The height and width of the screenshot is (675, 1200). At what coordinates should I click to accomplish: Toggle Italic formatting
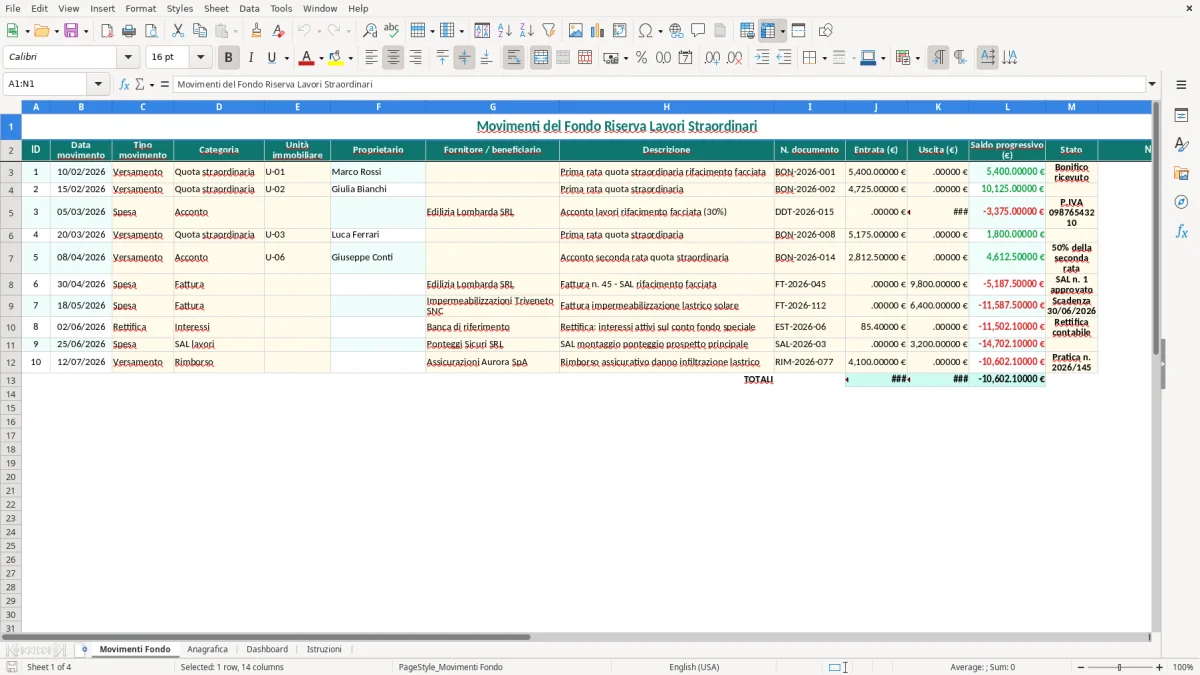tap(250, 58)
